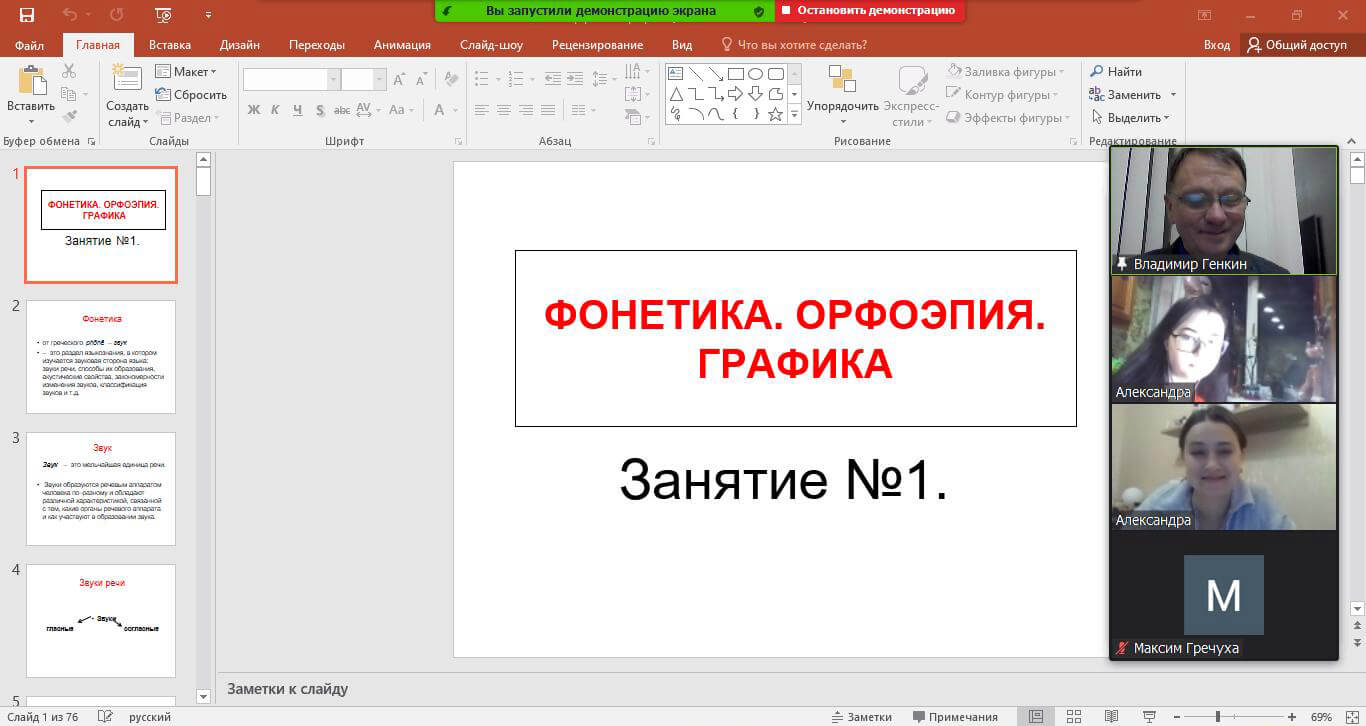Switch to slide sorter view
Screen dimensions: 1366x726
pyautogui.click(x=1073, y=717)
